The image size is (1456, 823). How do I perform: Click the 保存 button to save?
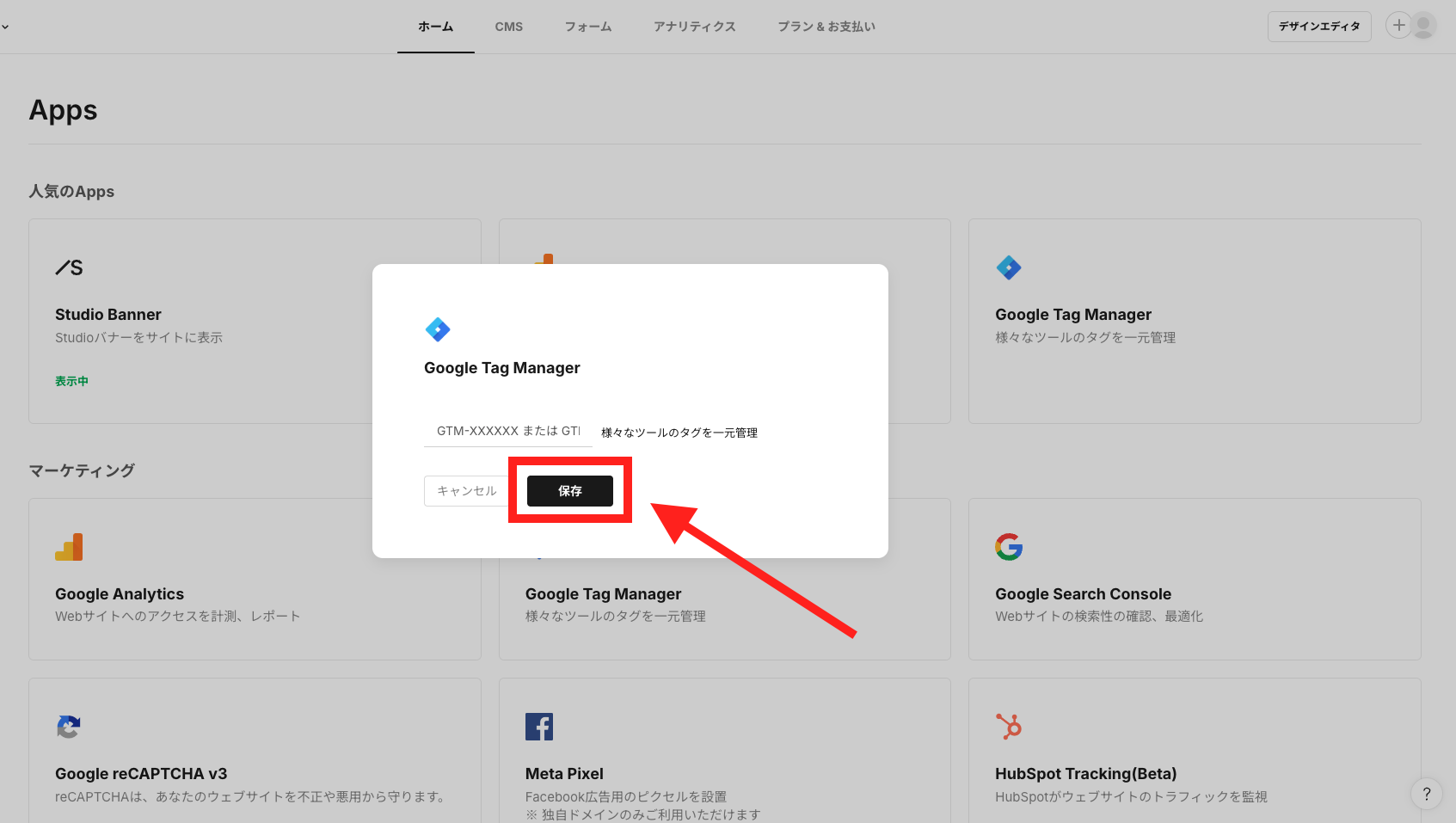[x=569, y=490]
